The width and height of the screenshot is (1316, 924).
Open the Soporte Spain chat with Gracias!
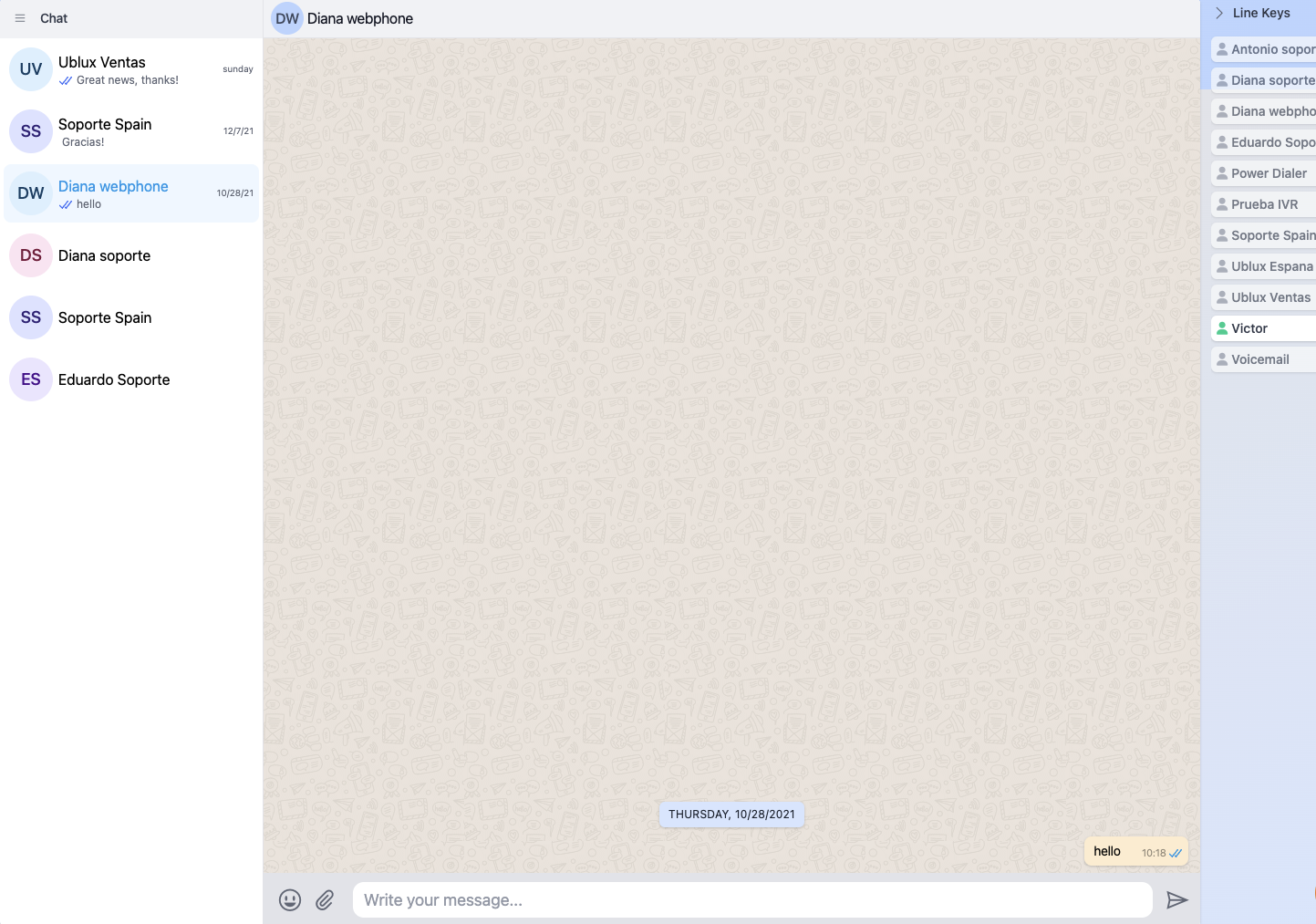point(131,131)
